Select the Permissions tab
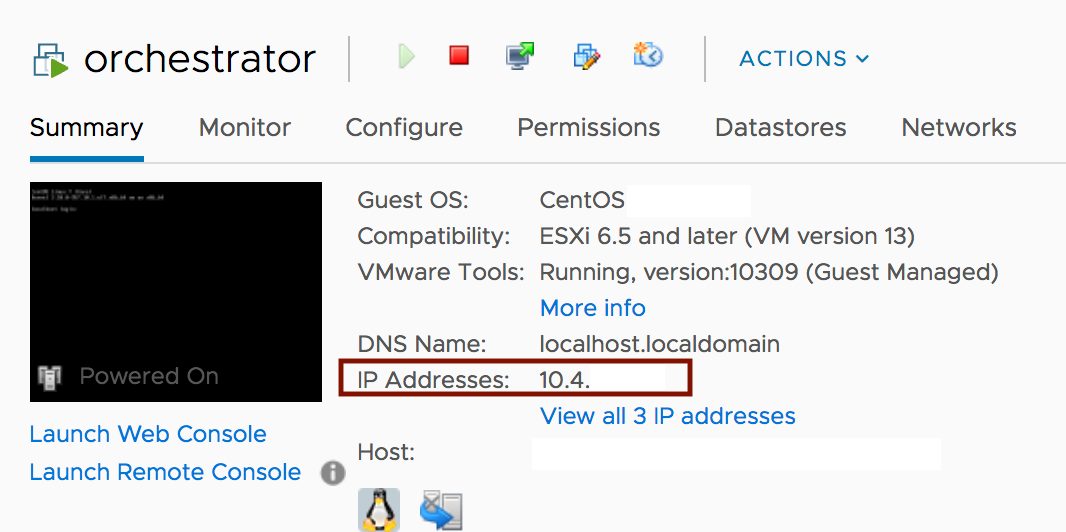The image size is (1066, 532). pyautogui.click(x=589, y=128)
